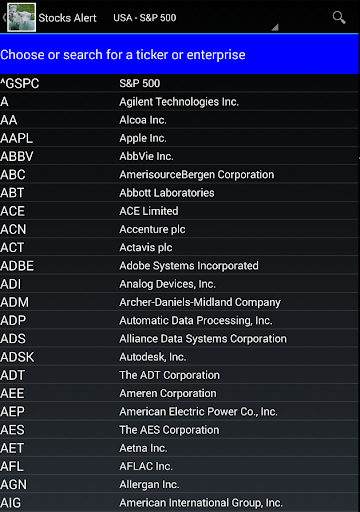Go back using the Stocks Alert back arrow
Screen dimensions: 360x512
click(4, 17)
